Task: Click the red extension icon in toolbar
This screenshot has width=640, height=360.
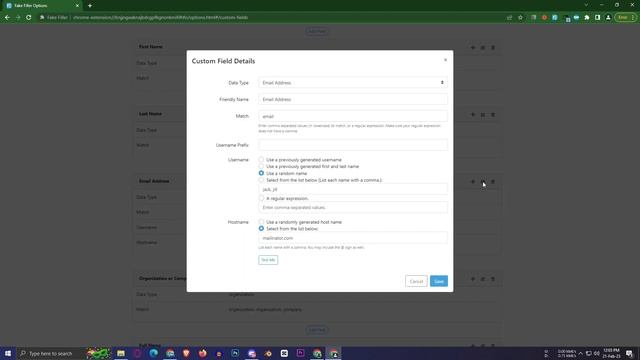Action: (544, 18)
